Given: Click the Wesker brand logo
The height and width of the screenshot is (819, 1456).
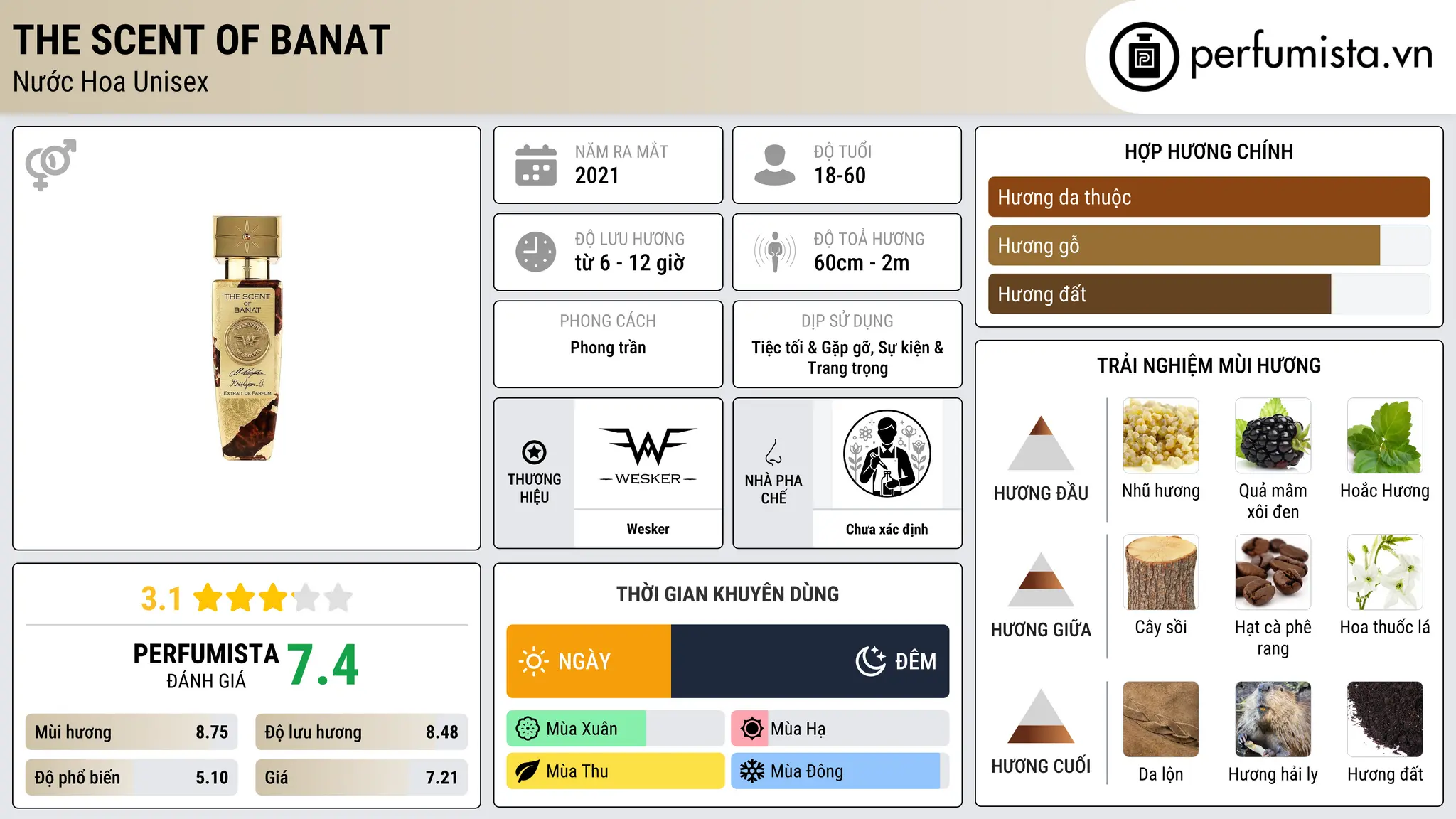Looking at the screenshot, I should click(648, 456).
